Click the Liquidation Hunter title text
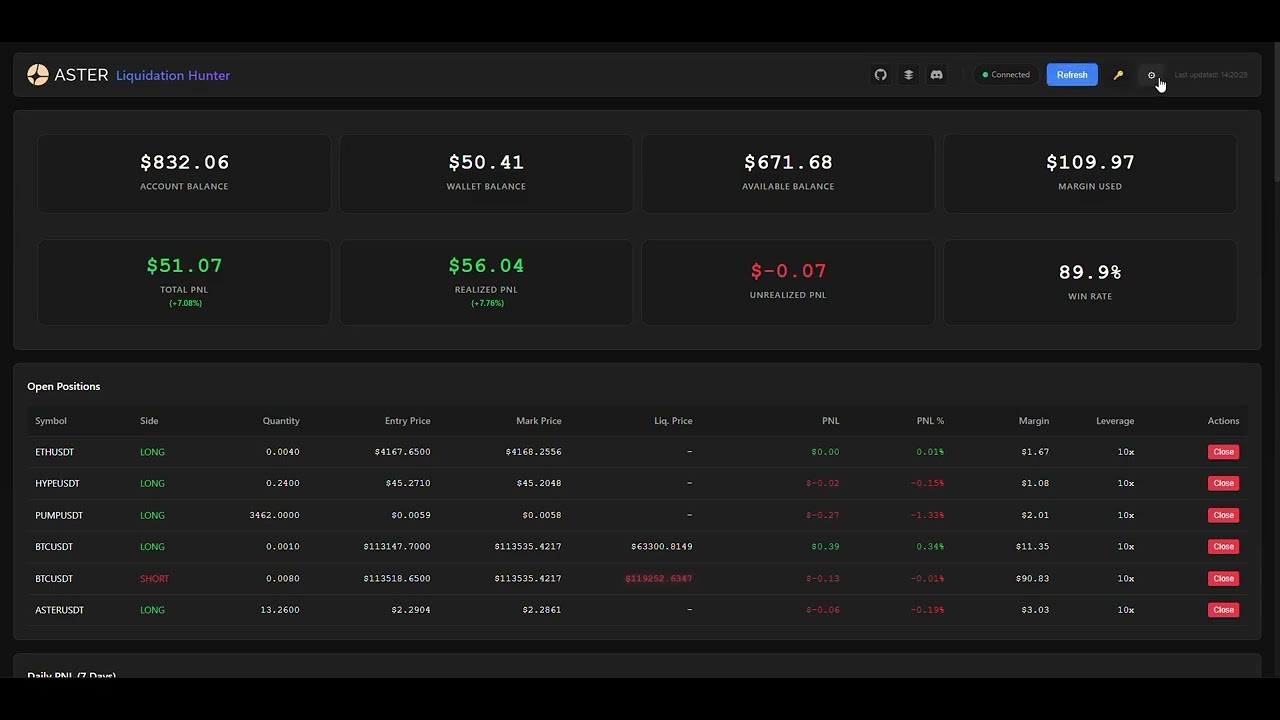The image size is (1280, 720). click(x=173, y=75)
